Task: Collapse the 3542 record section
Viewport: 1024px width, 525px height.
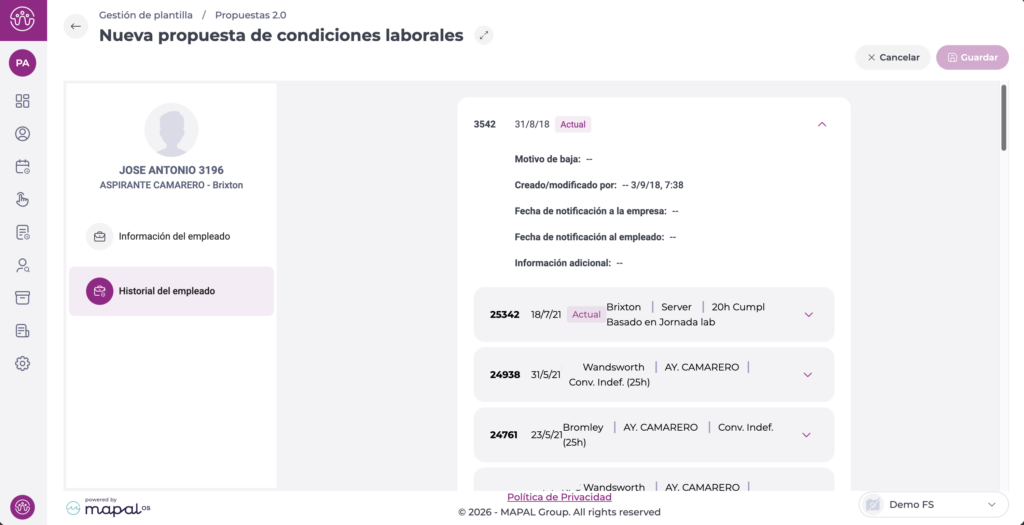Action: click(x=822, y=124)
